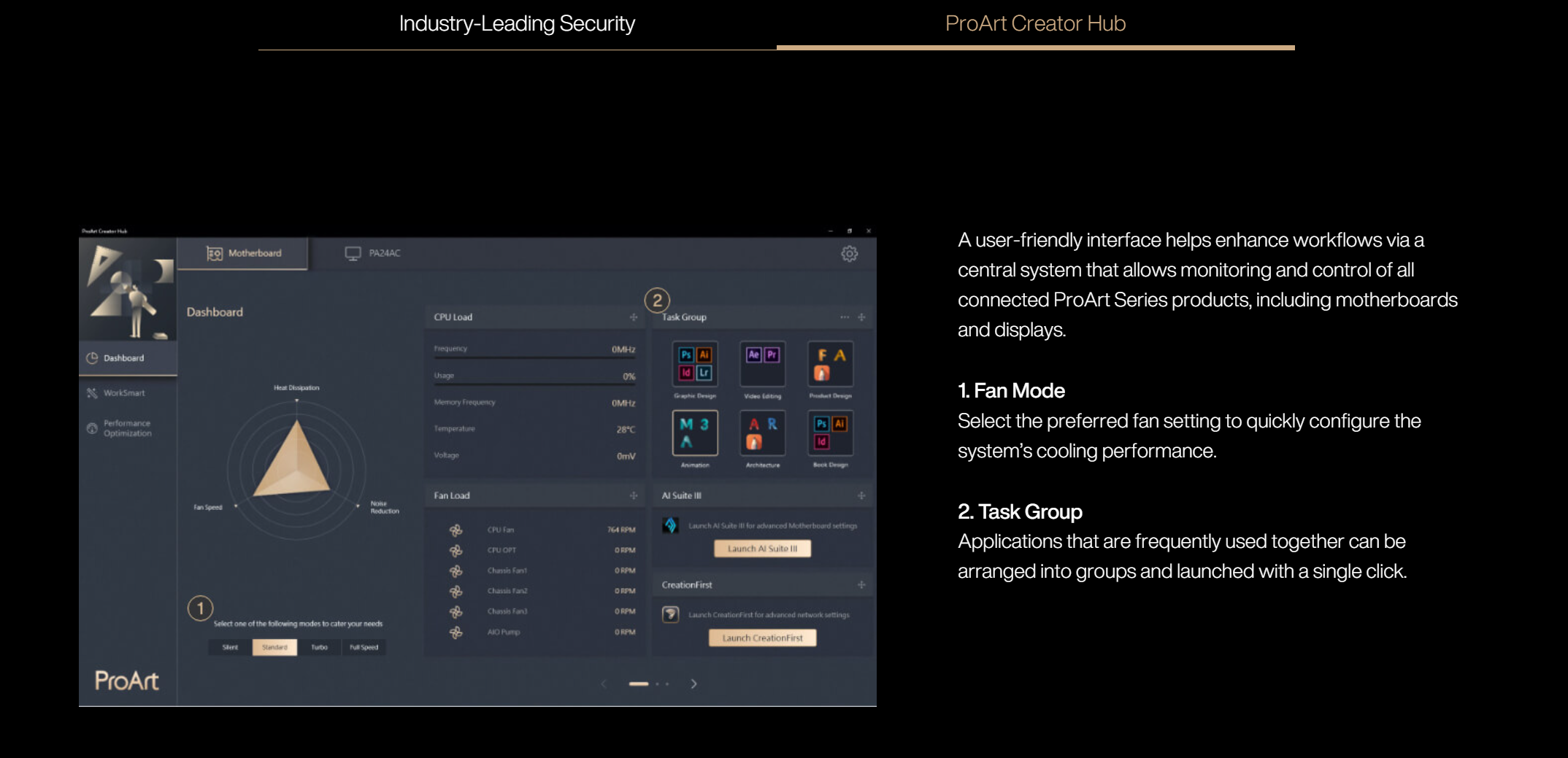Click the heat dissipation radar chart

pos(296,471)
